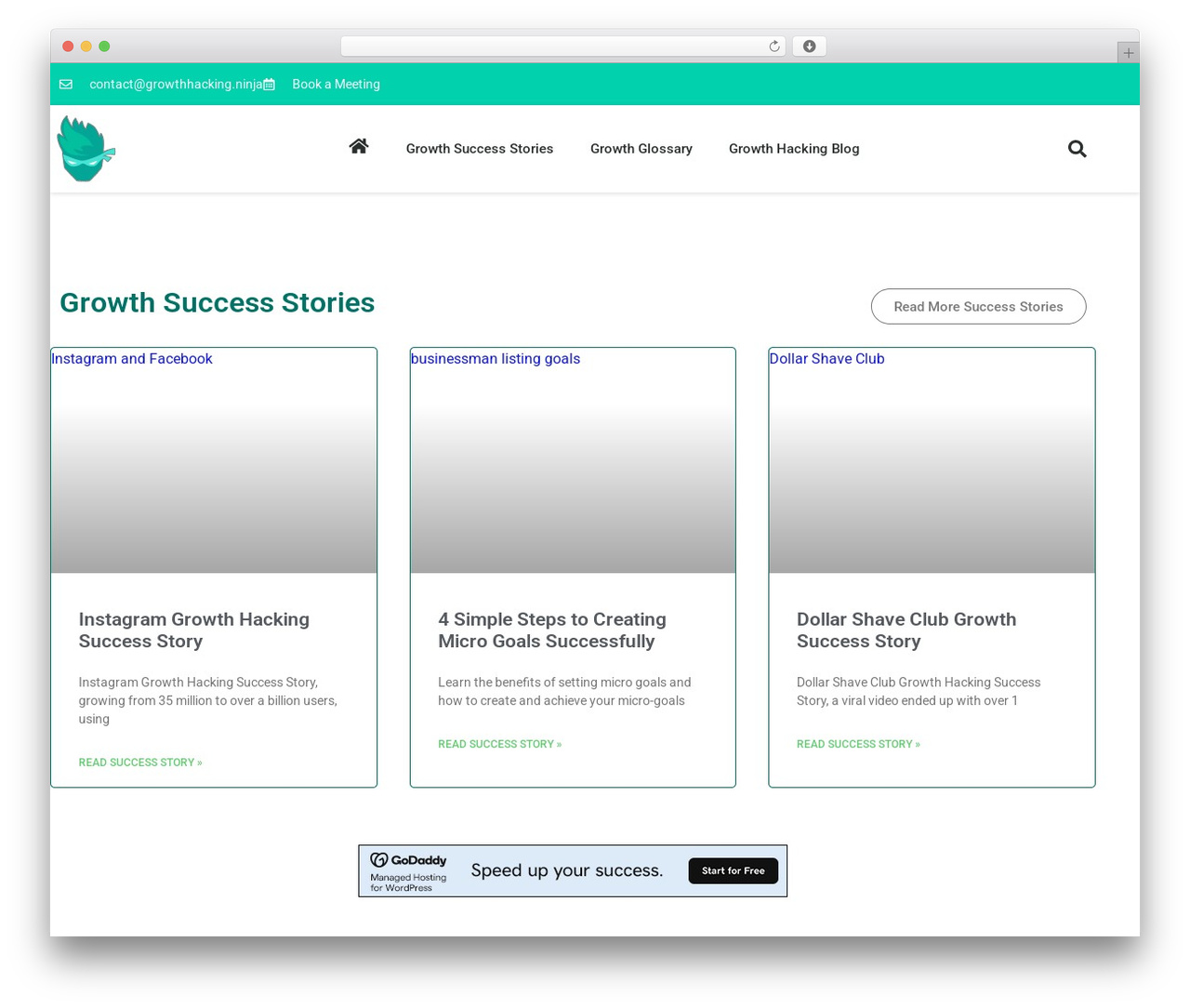1190x1008 pixels.
Task: Click the Instagram and Facebook image placeholder
Action: (x=214, y=460)
